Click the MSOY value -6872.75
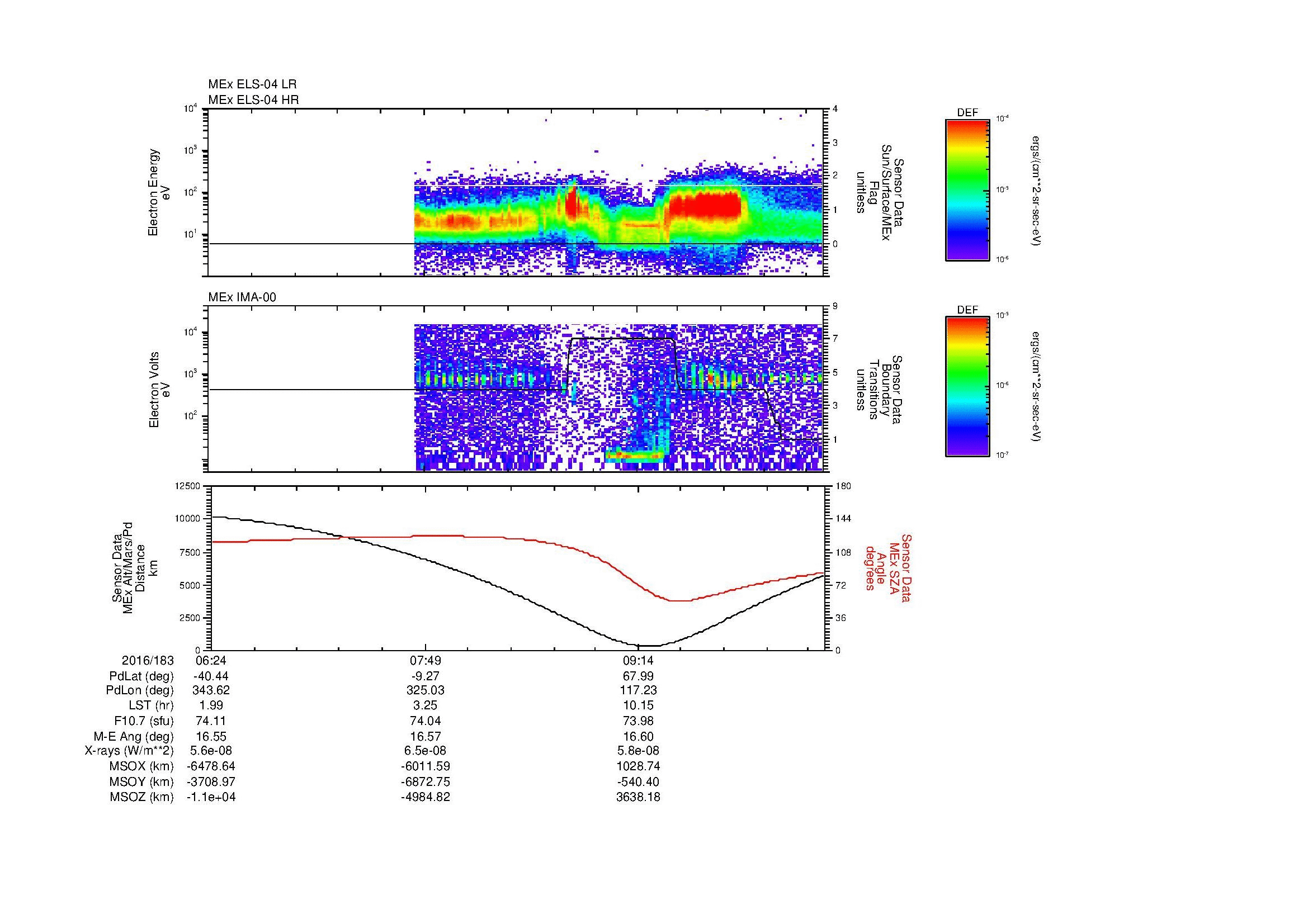This screenshot has width=1308, height=924. click(x=425, y=781)
